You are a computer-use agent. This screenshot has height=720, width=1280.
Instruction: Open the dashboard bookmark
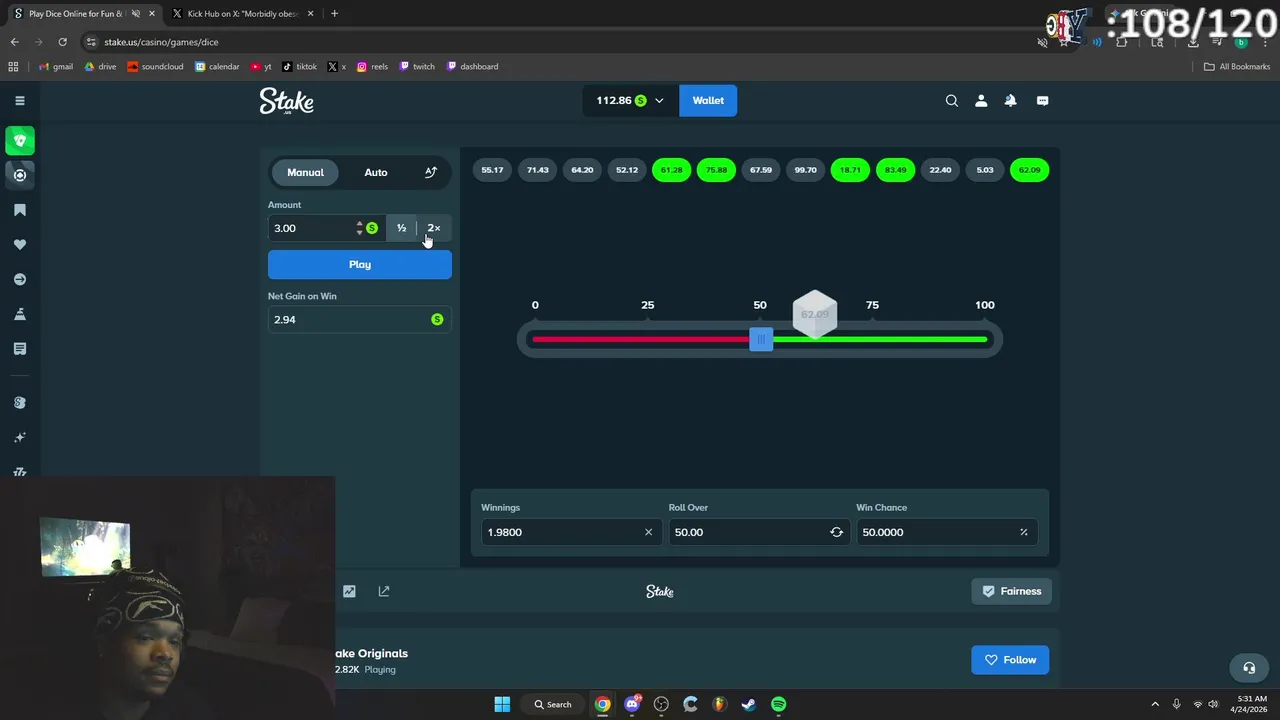tap(472, 67)
